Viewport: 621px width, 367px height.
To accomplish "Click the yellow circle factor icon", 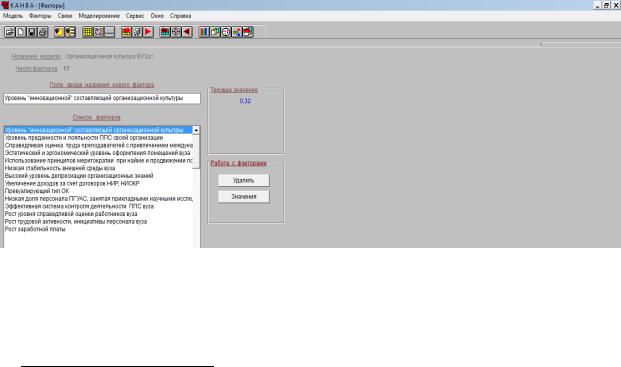I will (x=59, y=32).
